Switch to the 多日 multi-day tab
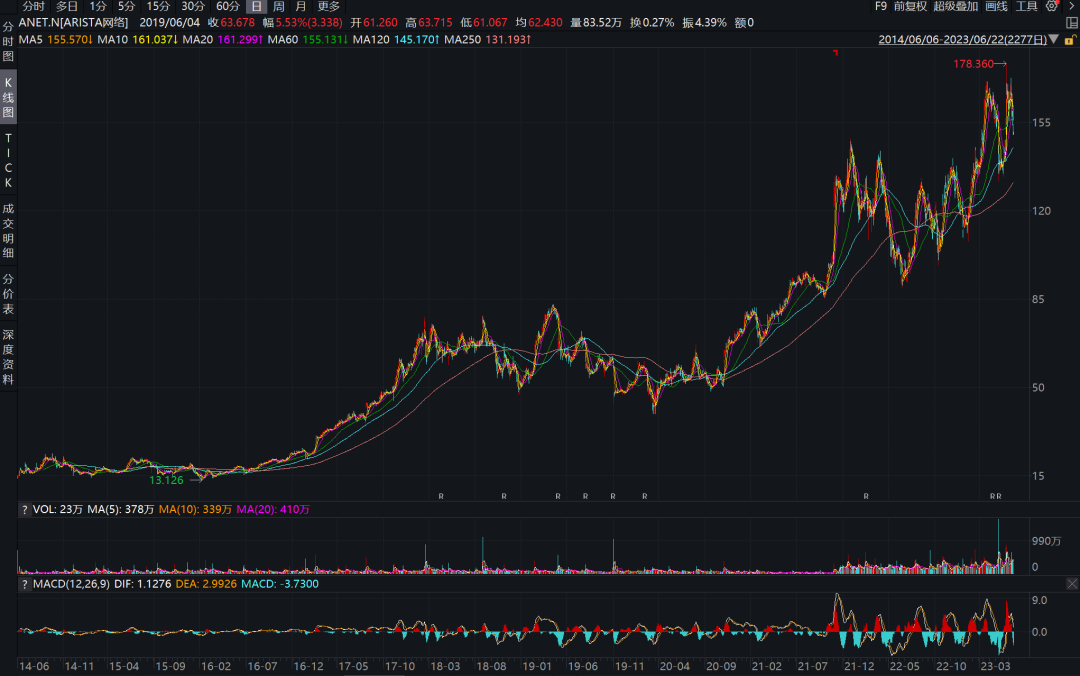Image resolution: width=1080 pixels, height=676 pixels. click(67, 6)
